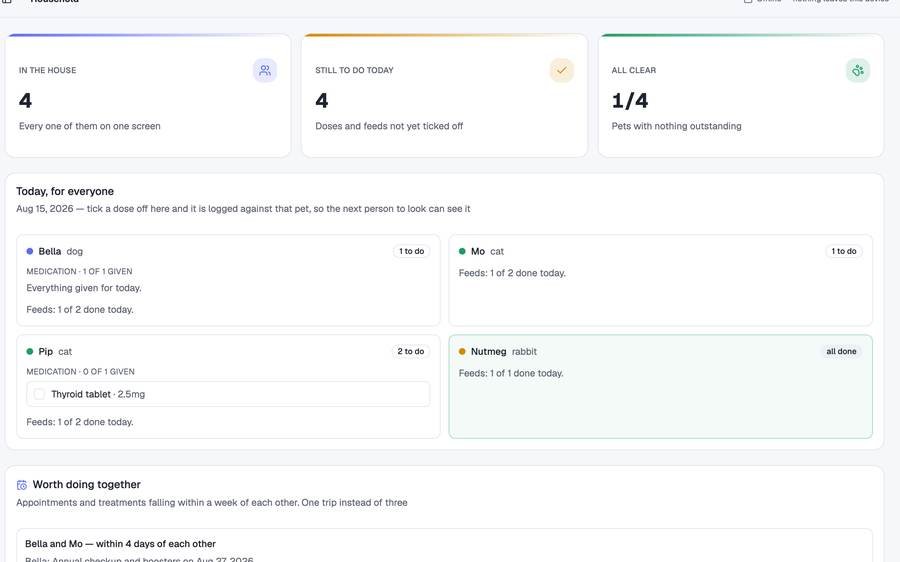This screenshot has width=900, height=562.
Task: Click 'MEDICATION · 1 OF 1 GIVEN' on Bella's card
Action: point(79,272)
